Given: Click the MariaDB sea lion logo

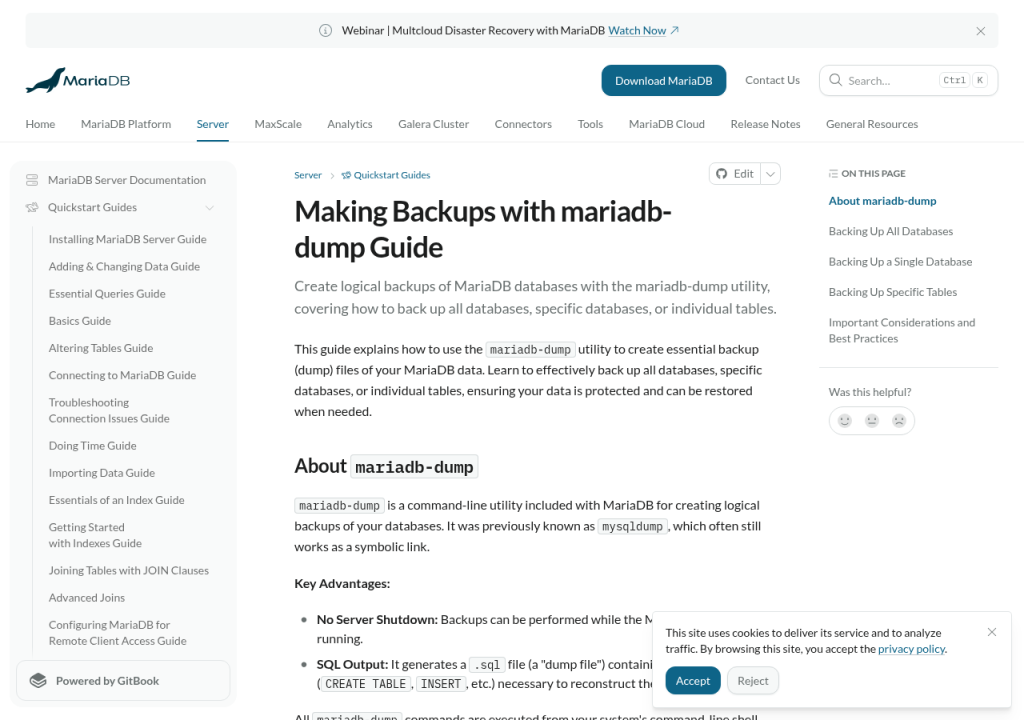Looking at the screenshot, I should tap(78, 80).
